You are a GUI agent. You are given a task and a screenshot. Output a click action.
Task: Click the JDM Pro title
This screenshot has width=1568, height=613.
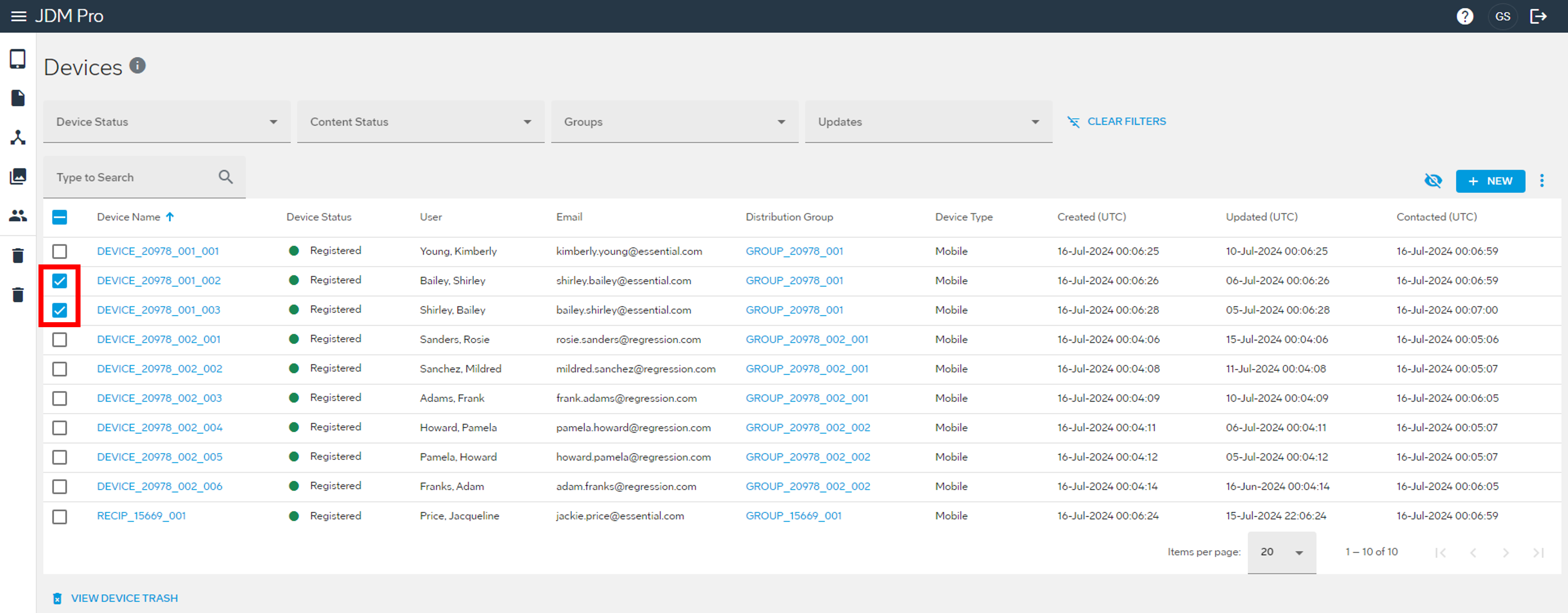pyautogui.click(x=69, y=16)
